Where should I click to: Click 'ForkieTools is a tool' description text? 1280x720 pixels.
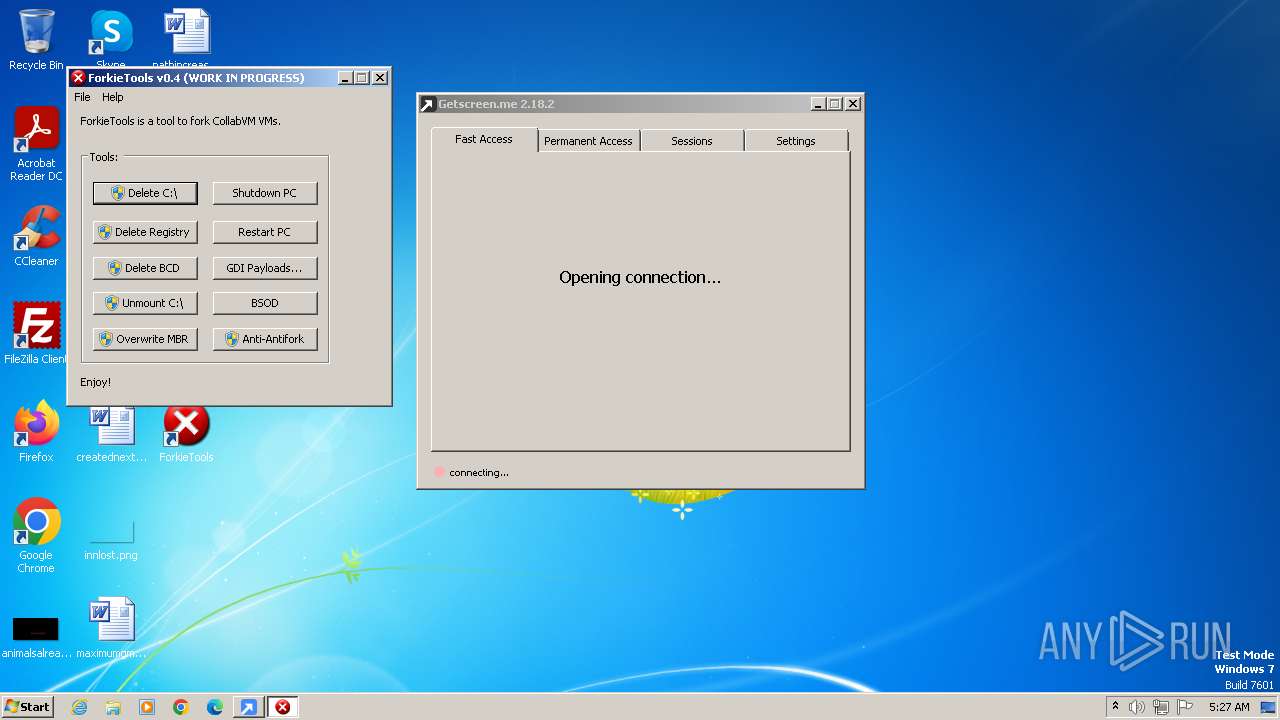(180, 121)
